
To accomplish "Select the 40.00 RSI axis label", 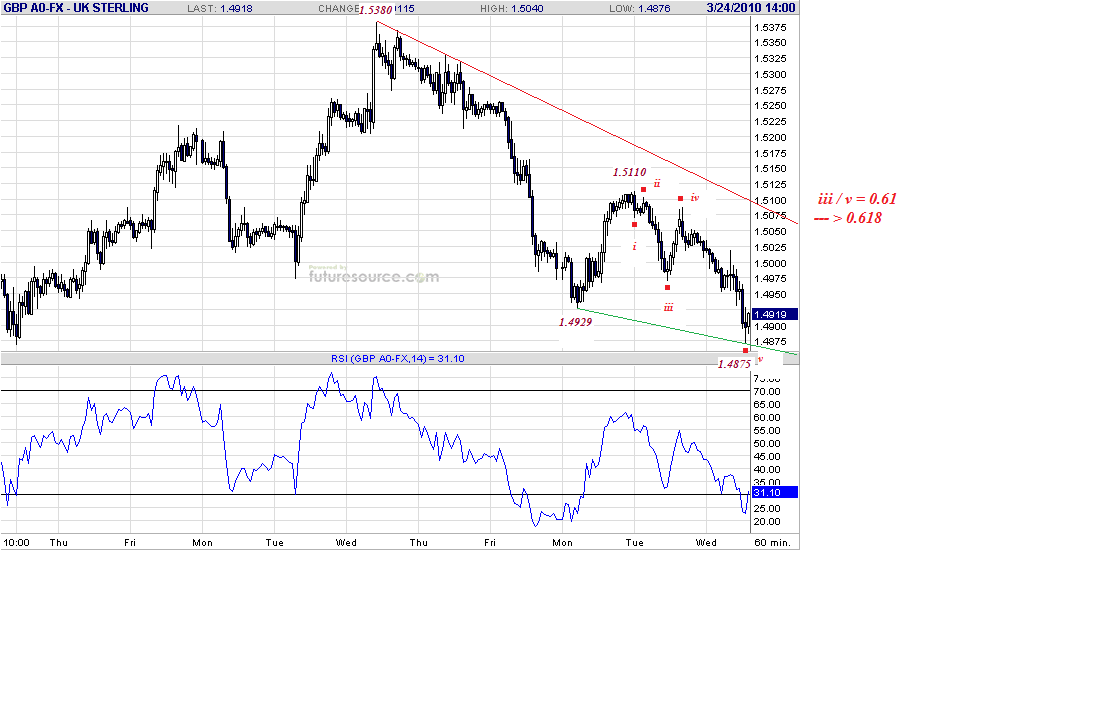I will tap(767, 470).
